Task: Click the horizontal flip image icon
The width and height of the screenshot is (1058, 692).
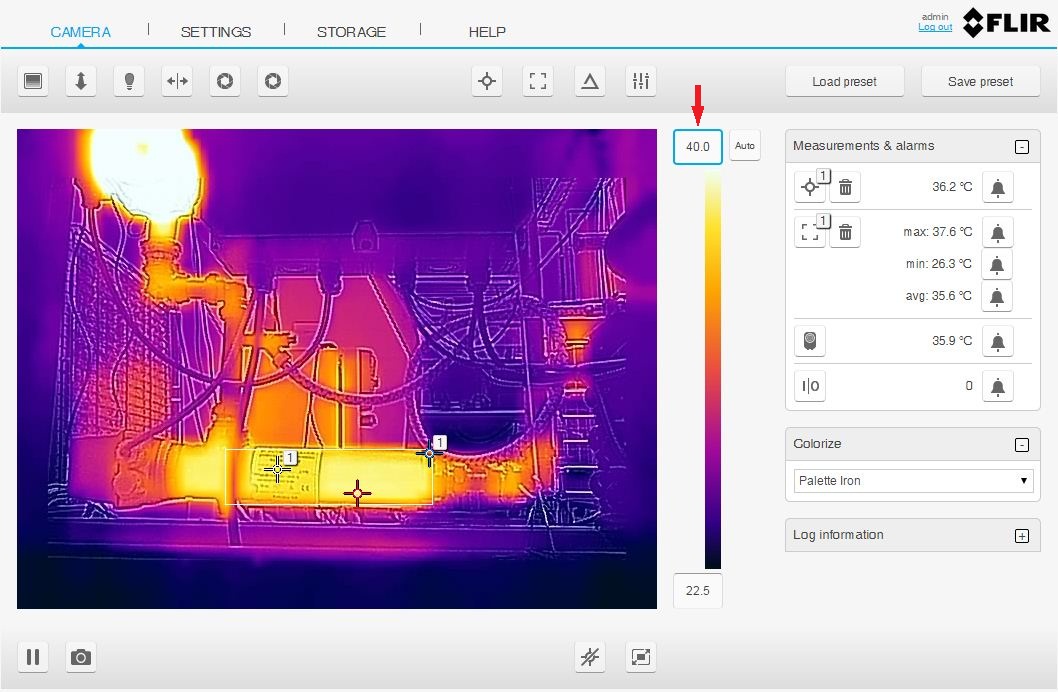Action: tap(177, 82)
